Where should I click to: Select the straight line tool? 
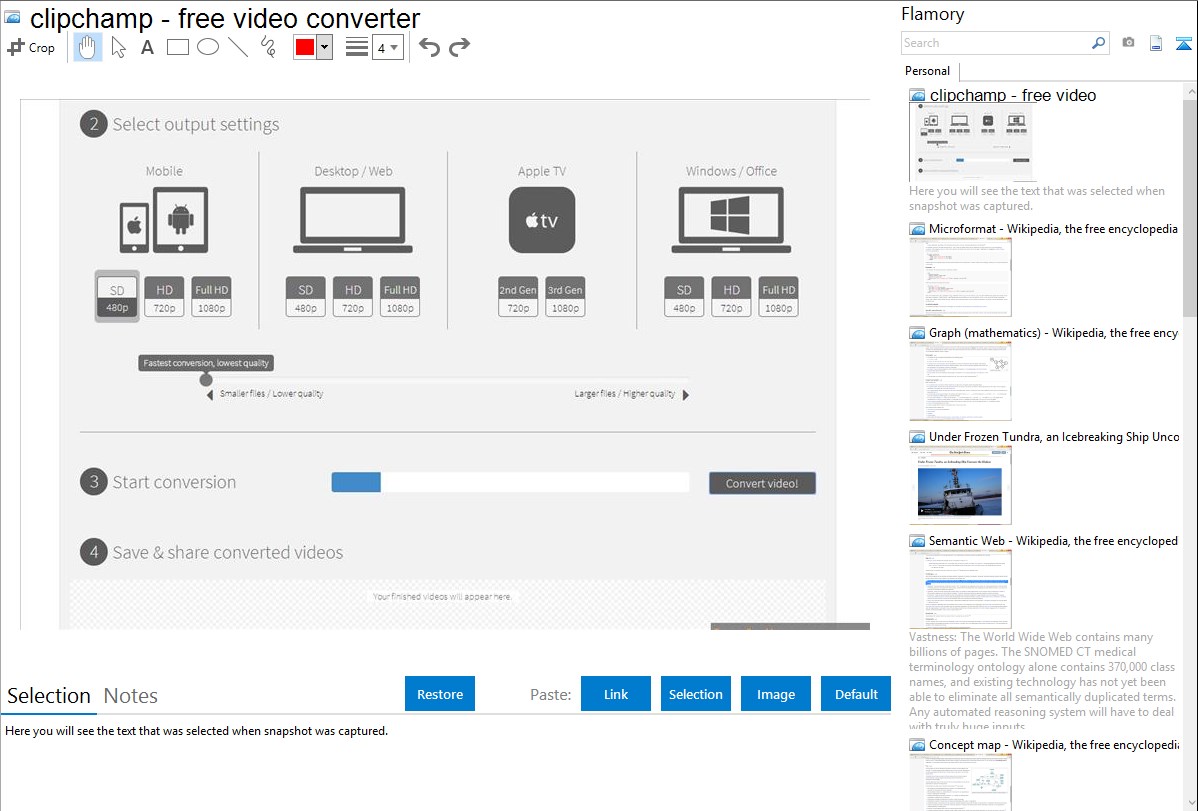pos(238,47)
